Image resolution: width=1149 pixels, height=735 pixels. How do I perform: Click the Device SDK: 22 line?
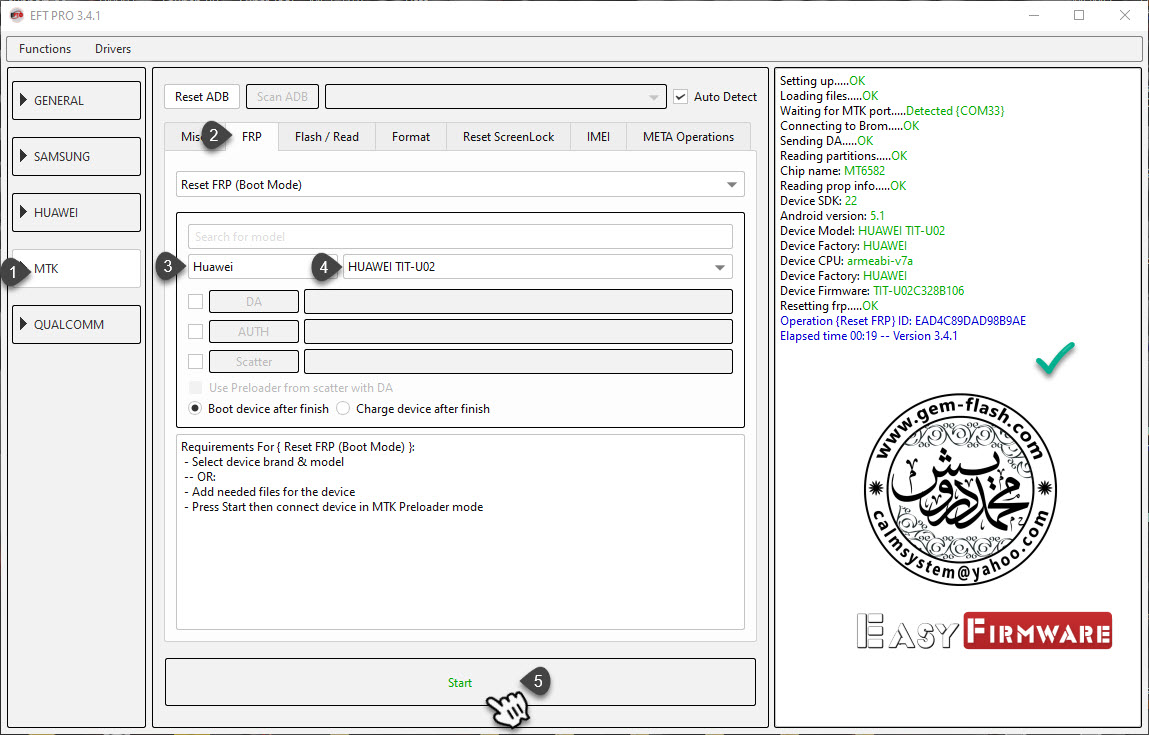tap(819, 201)
